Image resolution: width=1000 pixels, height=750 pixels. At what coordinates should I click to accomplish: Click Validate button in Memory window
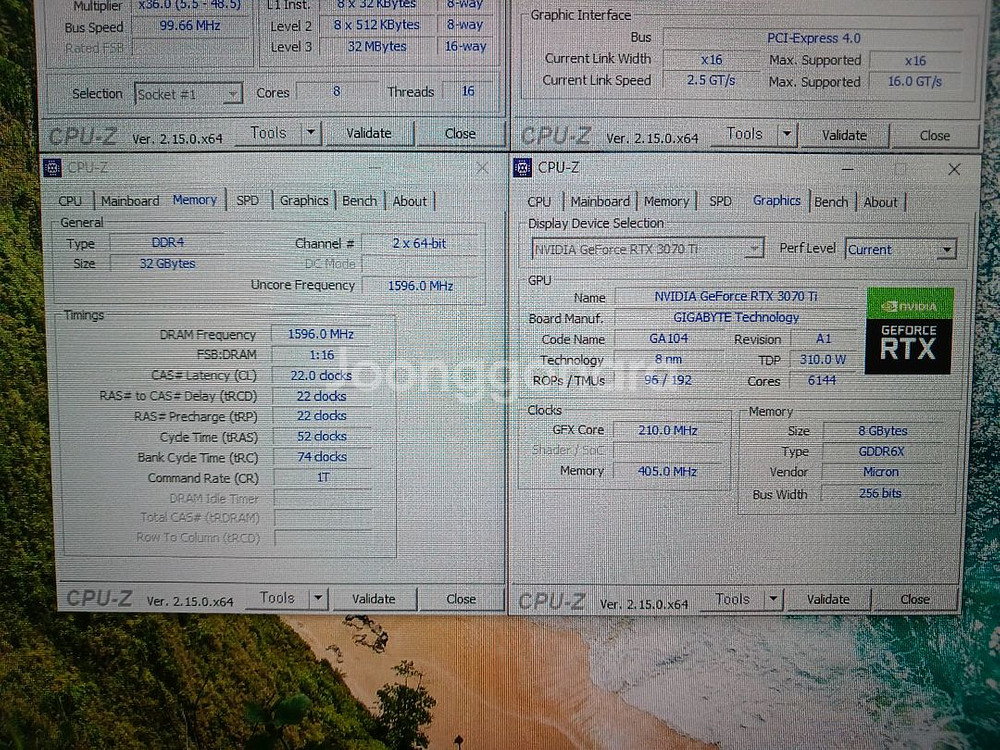pos(373,599)
